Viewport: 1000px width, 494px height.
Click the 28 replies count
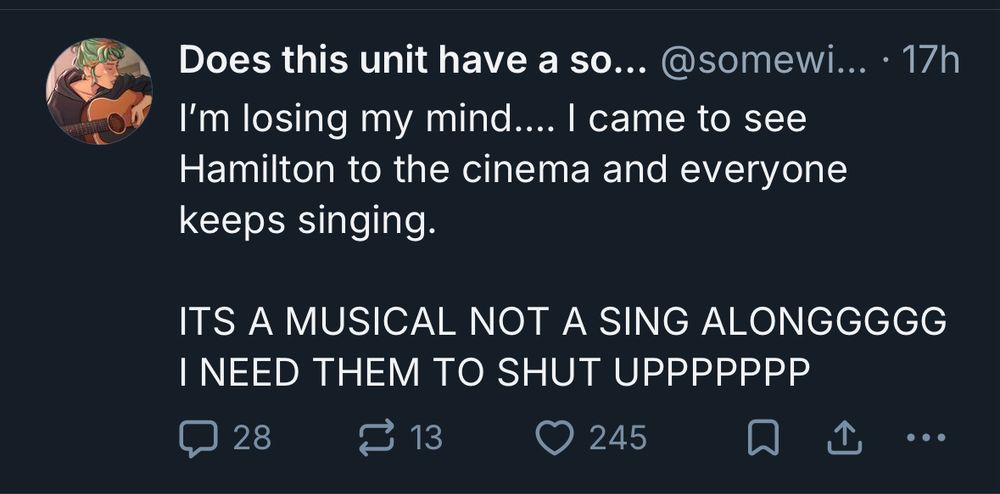251,437
